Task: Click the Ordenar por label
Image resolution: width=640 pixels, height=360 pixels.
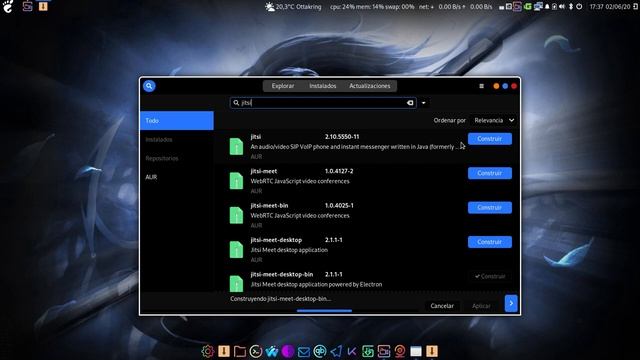Action: [449, 120]
